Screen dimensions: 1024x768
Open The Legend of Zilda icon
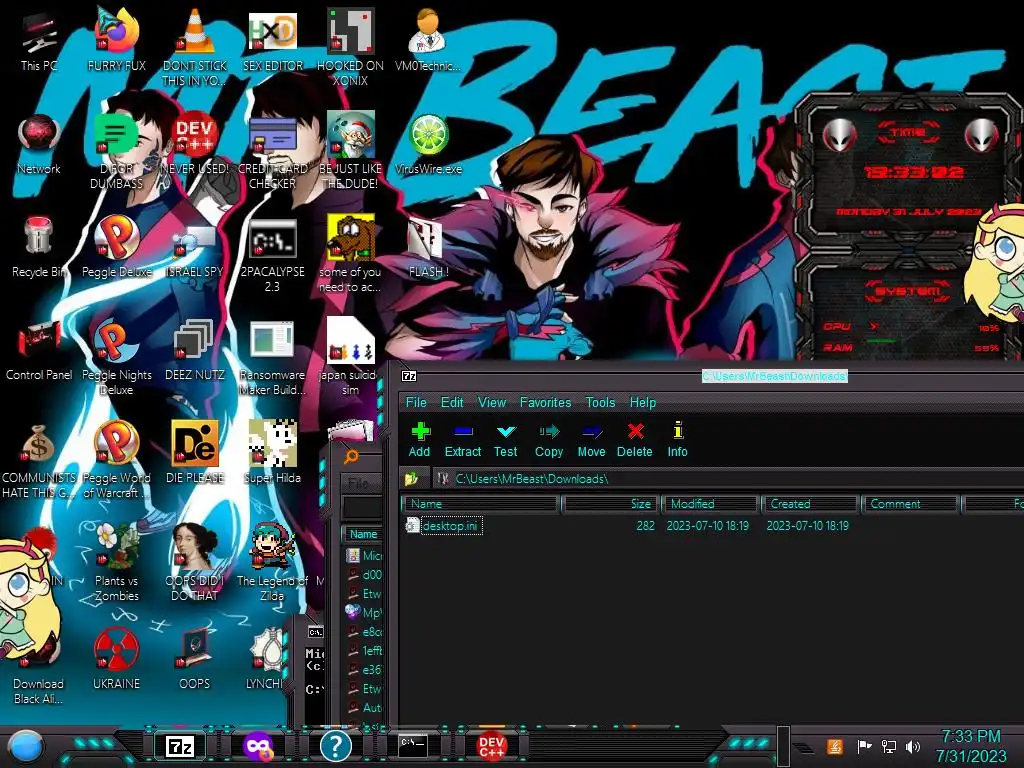[x=273, y=562]
